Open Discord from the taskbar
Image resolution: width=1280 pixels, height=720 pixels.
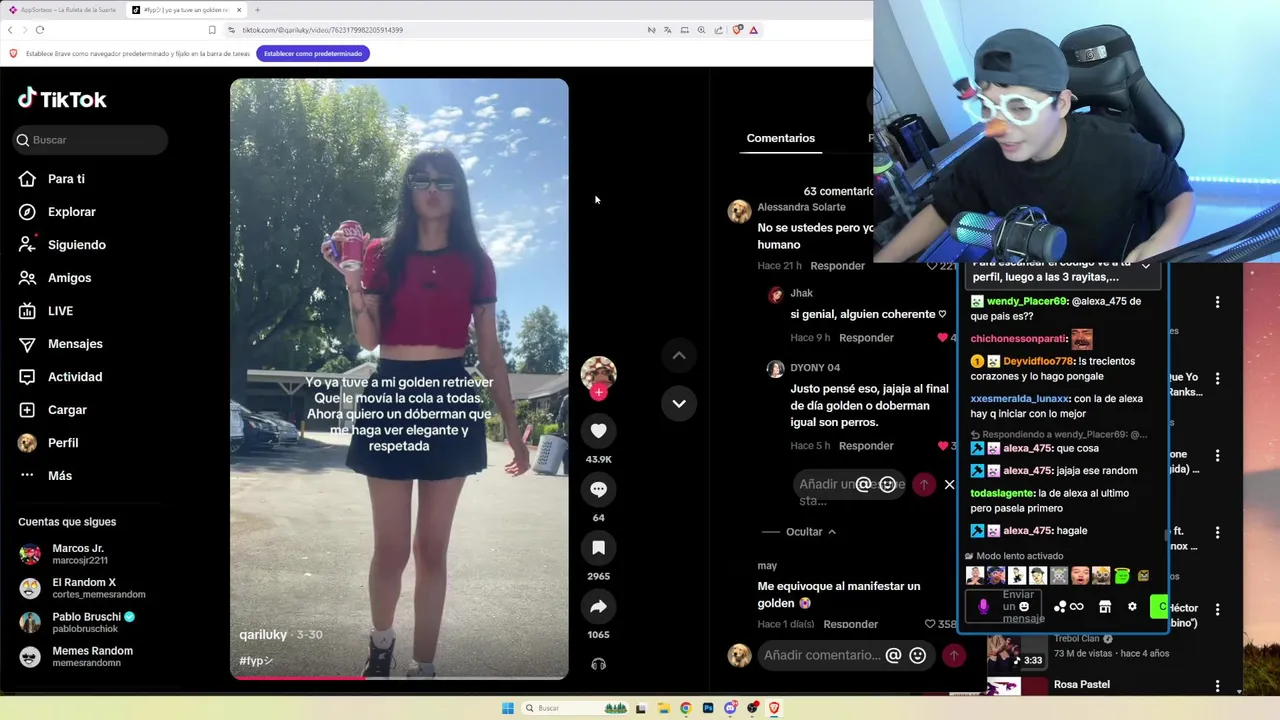730,708
